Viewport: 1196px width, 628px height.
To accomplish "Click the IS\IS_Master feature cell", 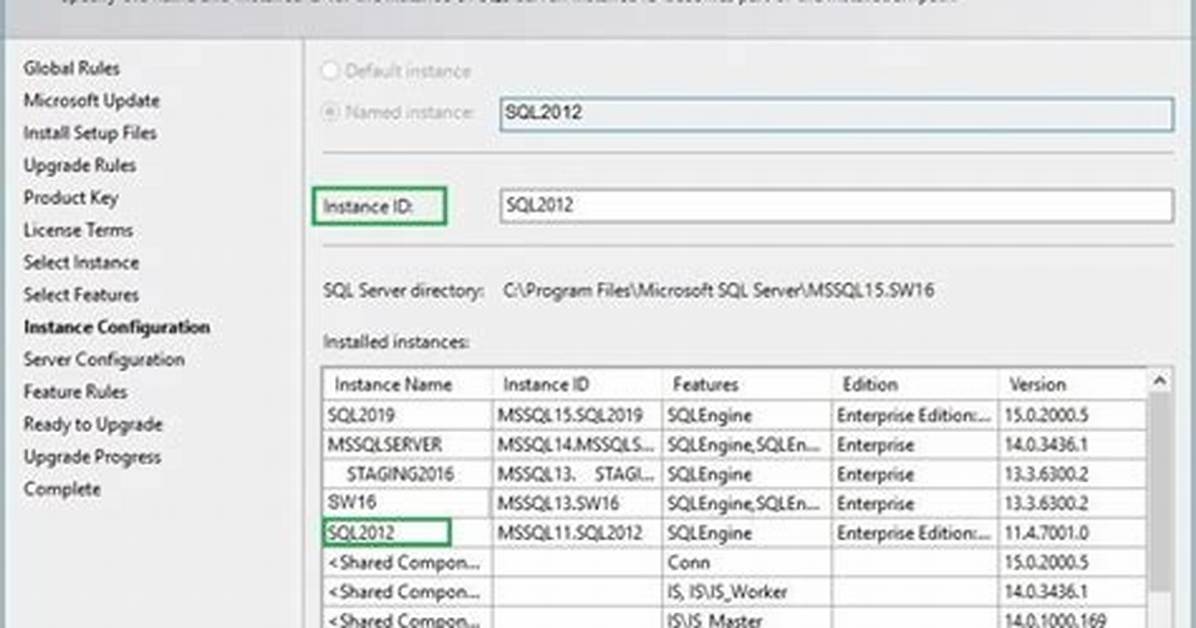I will [x=747, y=620].
